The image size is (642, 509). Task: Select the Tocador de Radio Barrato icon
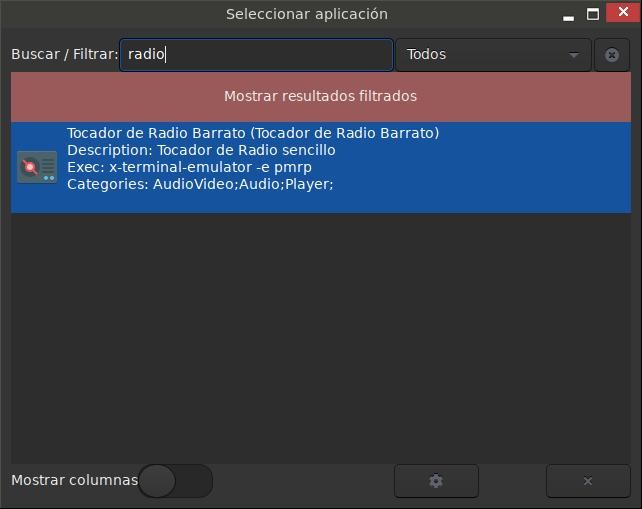coord(37,167)
